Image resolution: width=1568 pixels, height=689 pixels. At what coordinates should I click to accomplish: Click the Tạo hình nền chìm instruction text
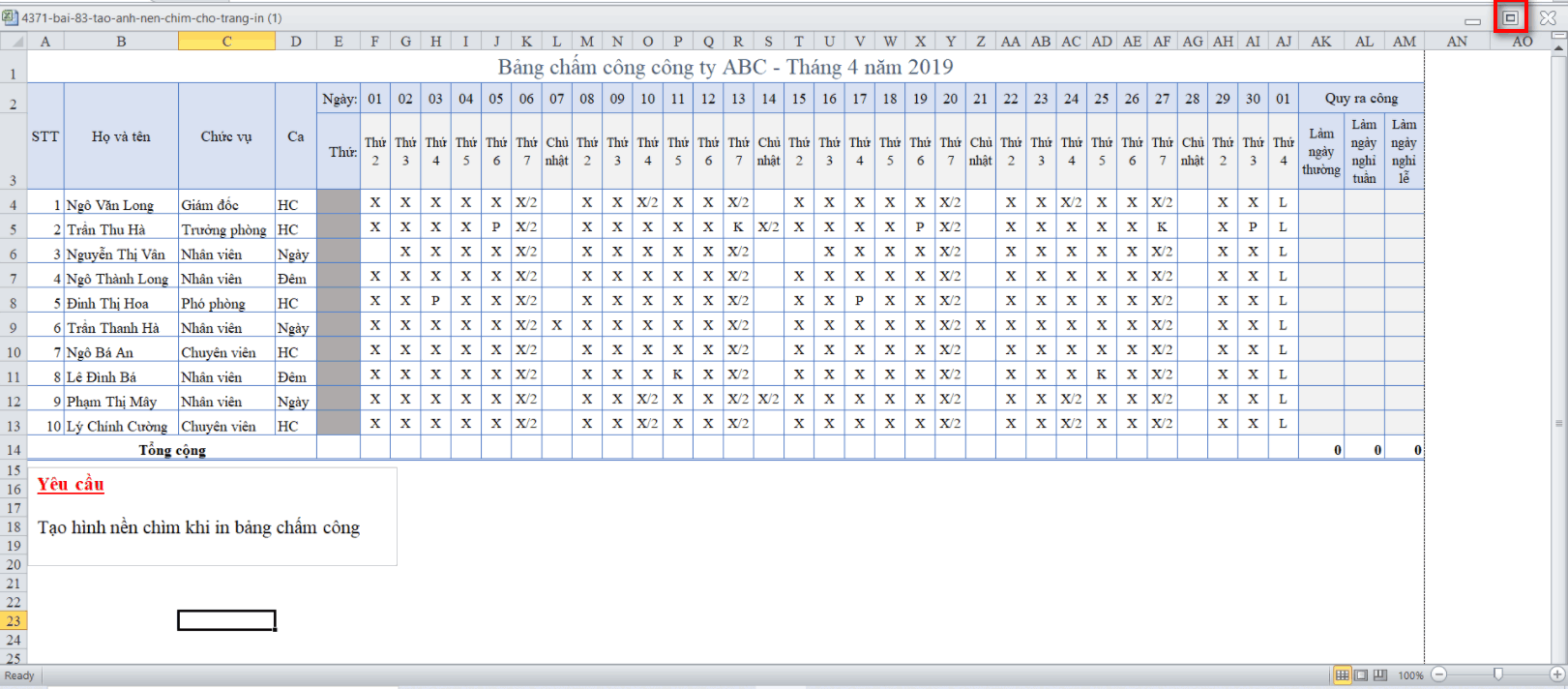tap(198, 527)
